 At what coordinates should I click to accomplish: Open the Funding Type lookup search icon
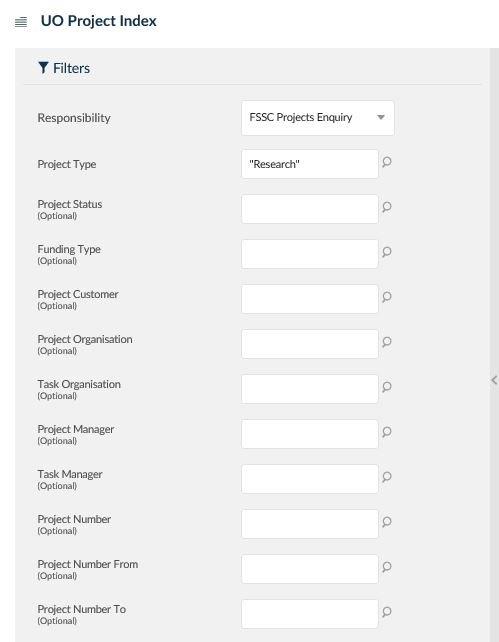point(387,252)
